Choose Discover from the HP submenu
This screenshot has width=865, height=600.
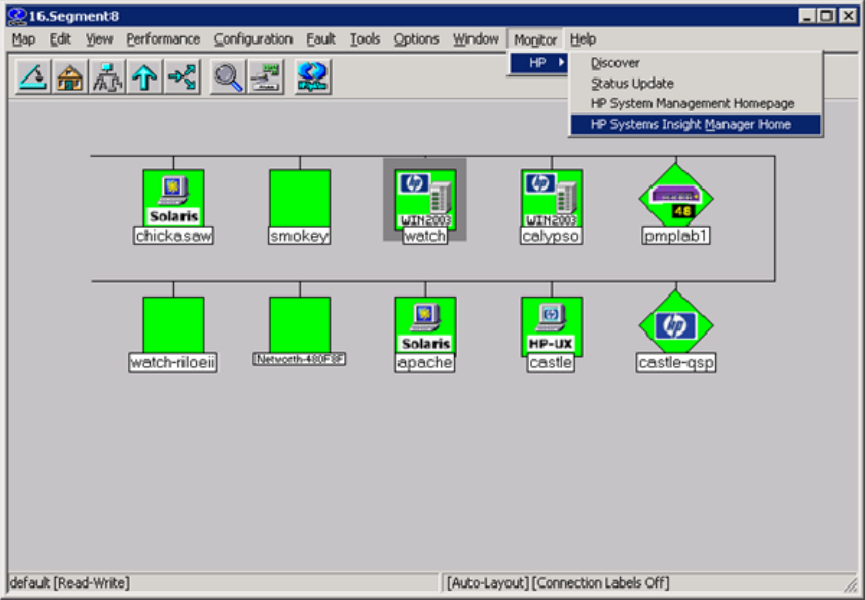point(695,63)
